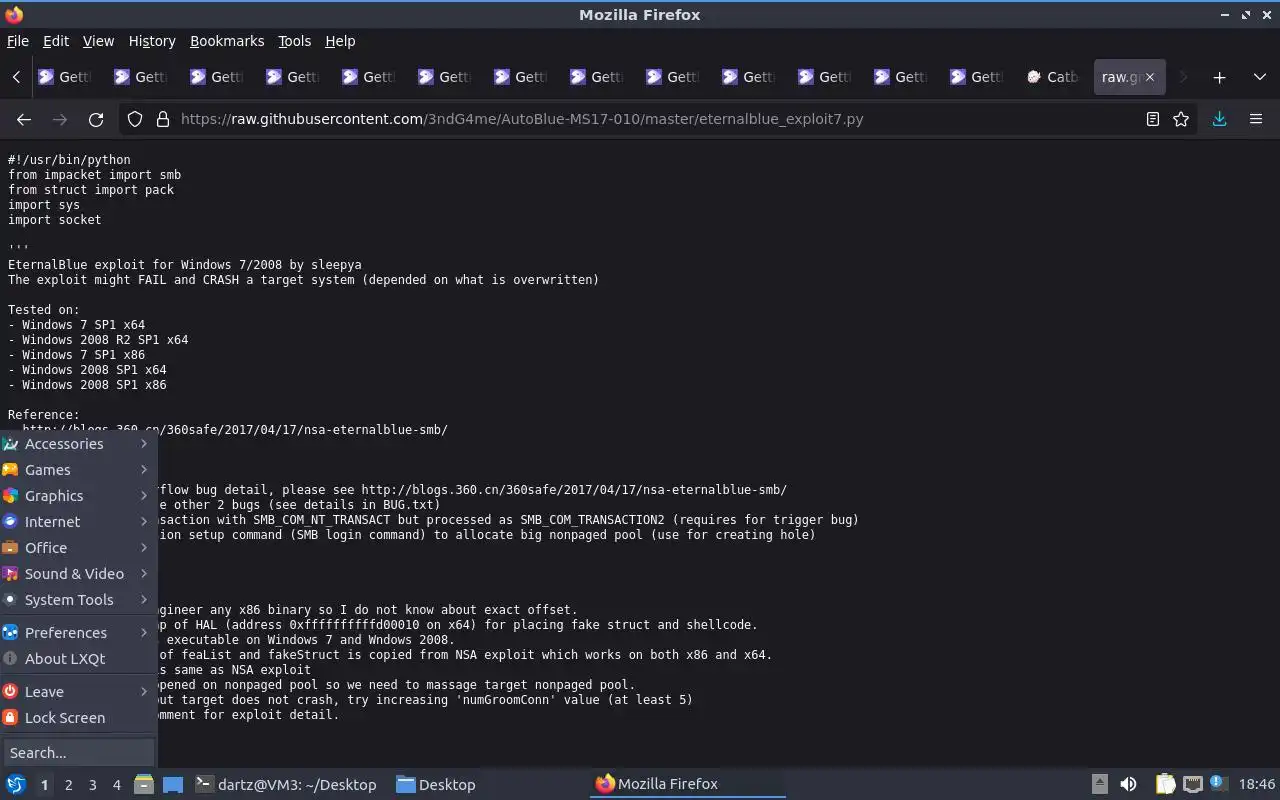Click the 'import socket' line
1280x800 pixels.
point(55,220)
